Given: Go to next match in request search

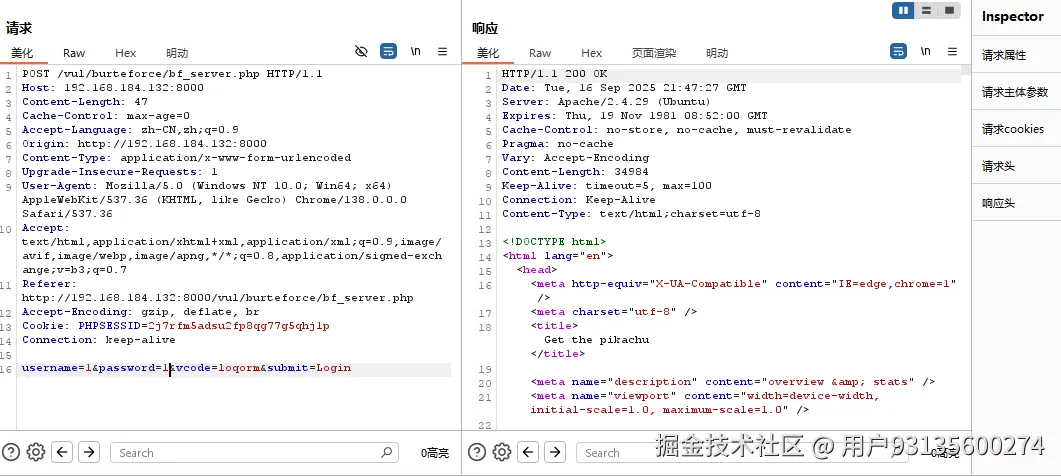Looking at the screenshot, I should 89,452.
